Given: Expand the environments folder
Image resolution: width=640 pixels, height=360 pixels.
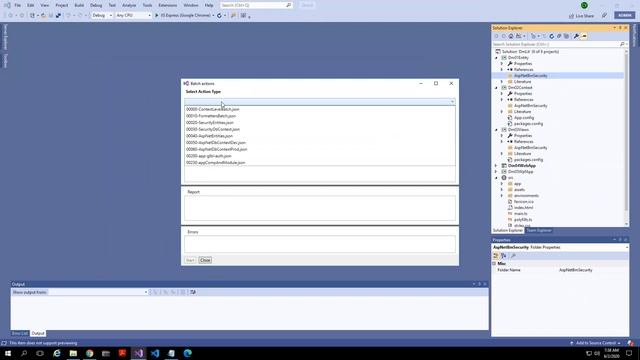Looking at the screenshot, I should click(502, 196).
